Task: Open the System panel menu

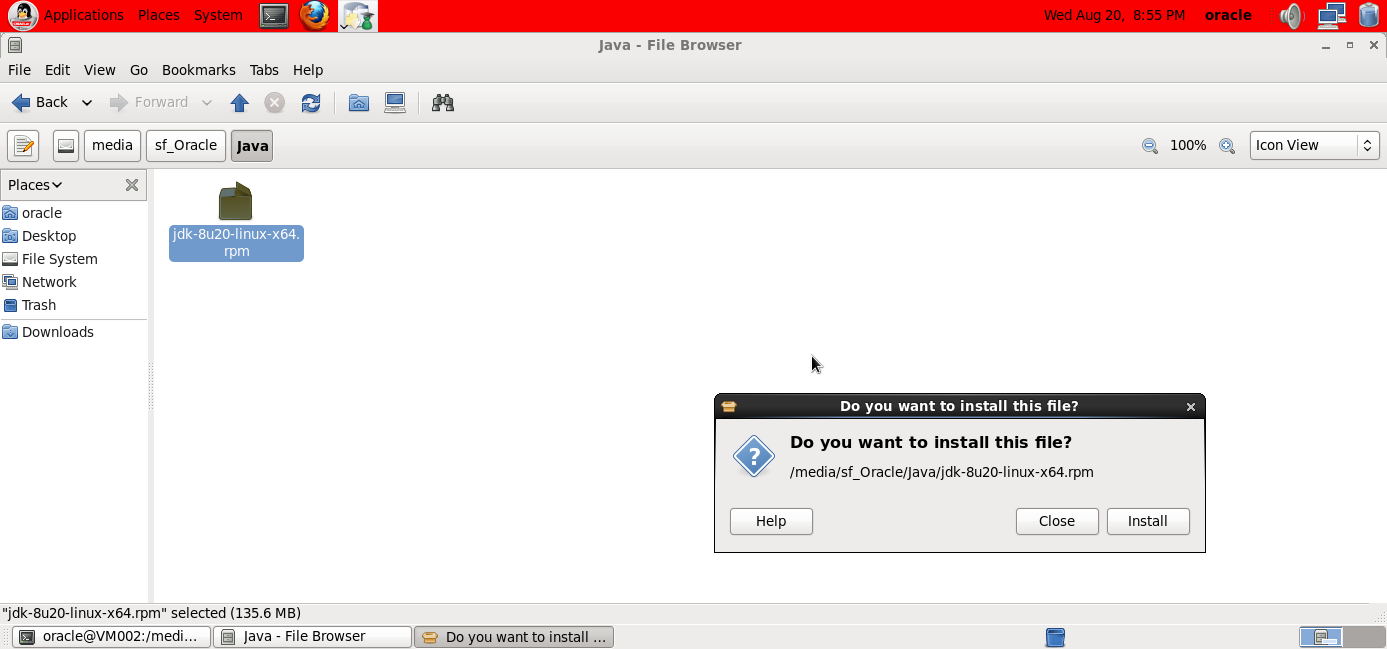Action: click(218, 15)
